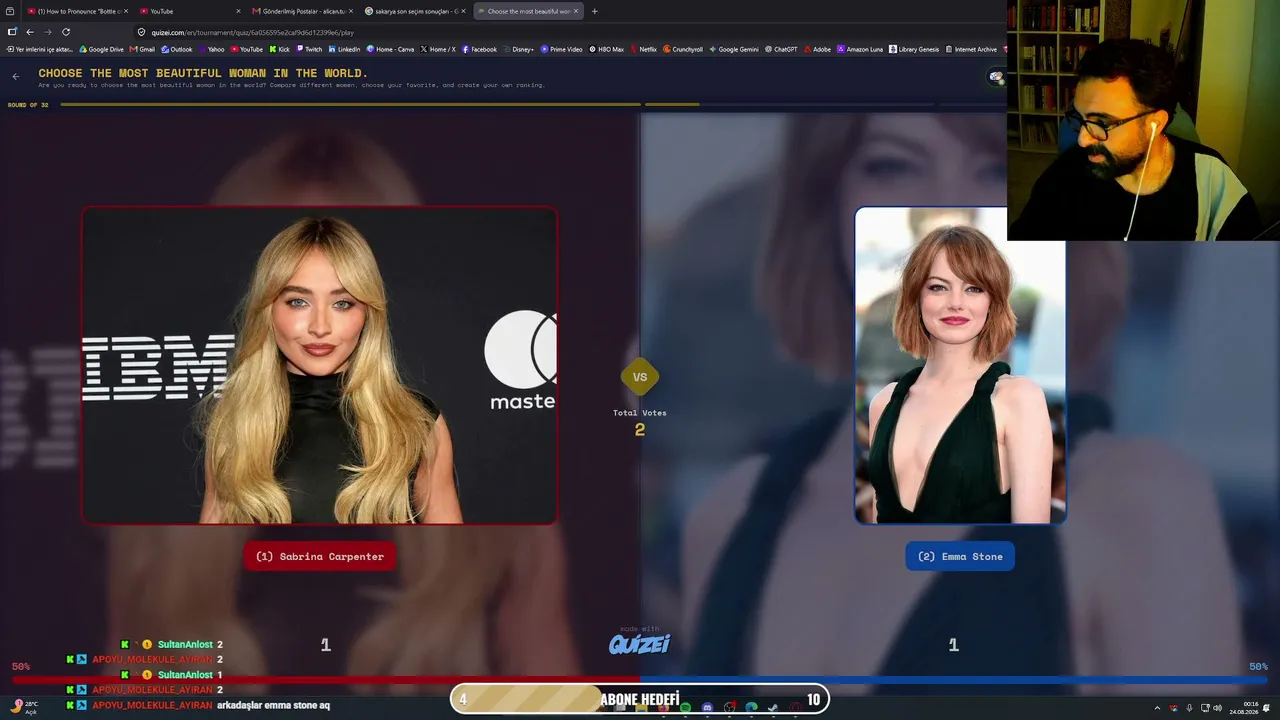This screenshot has width=1280, height=720.
Task: Vote for Sabrina Carpenter button
Action: click(320, 556)
